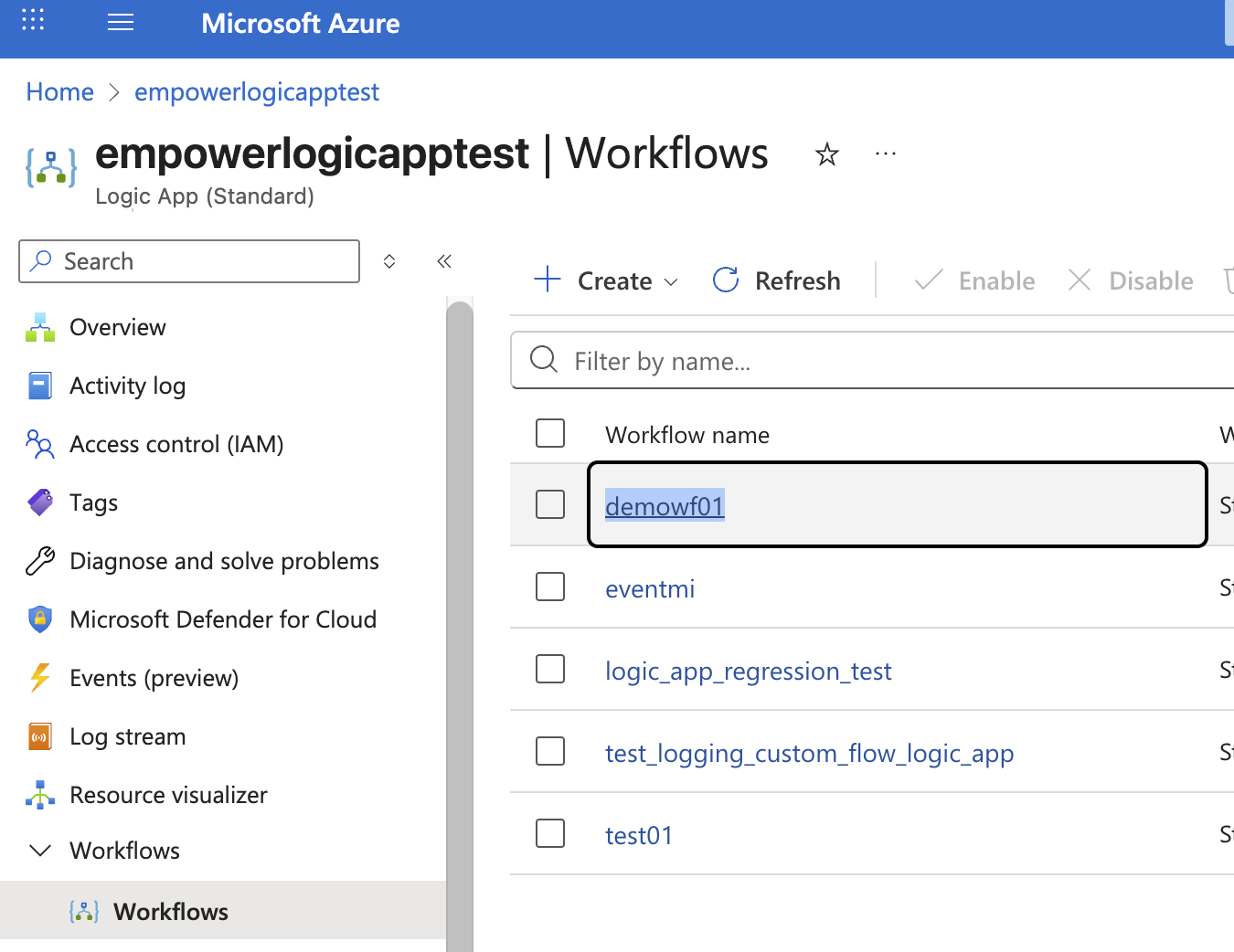Check the test01 row checkbox
Screen dimensions: 1234x952
click(x=550, y=833)
